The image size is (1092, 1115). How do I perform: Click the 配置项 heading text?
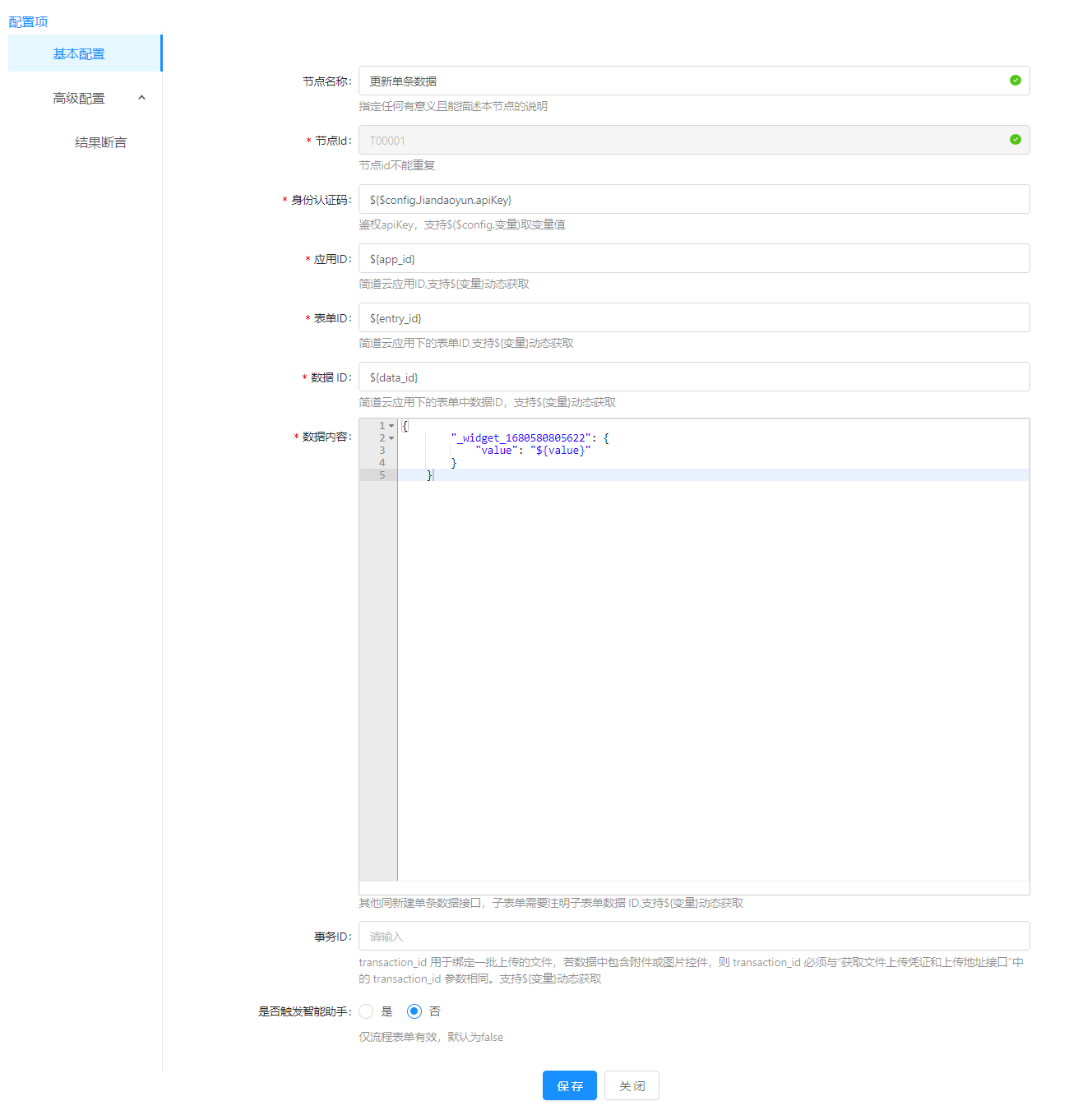tap(28, 22)
